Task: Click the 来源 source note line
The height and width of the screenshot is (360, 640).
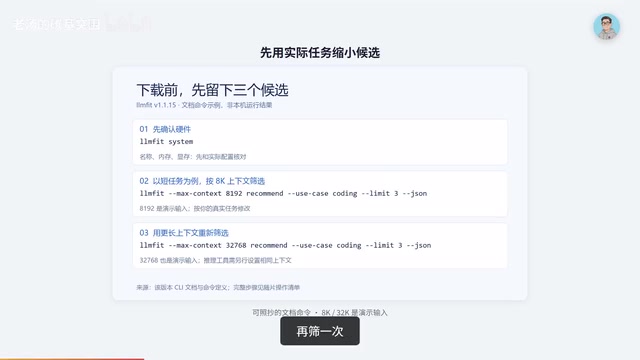Action: (218, 287)
